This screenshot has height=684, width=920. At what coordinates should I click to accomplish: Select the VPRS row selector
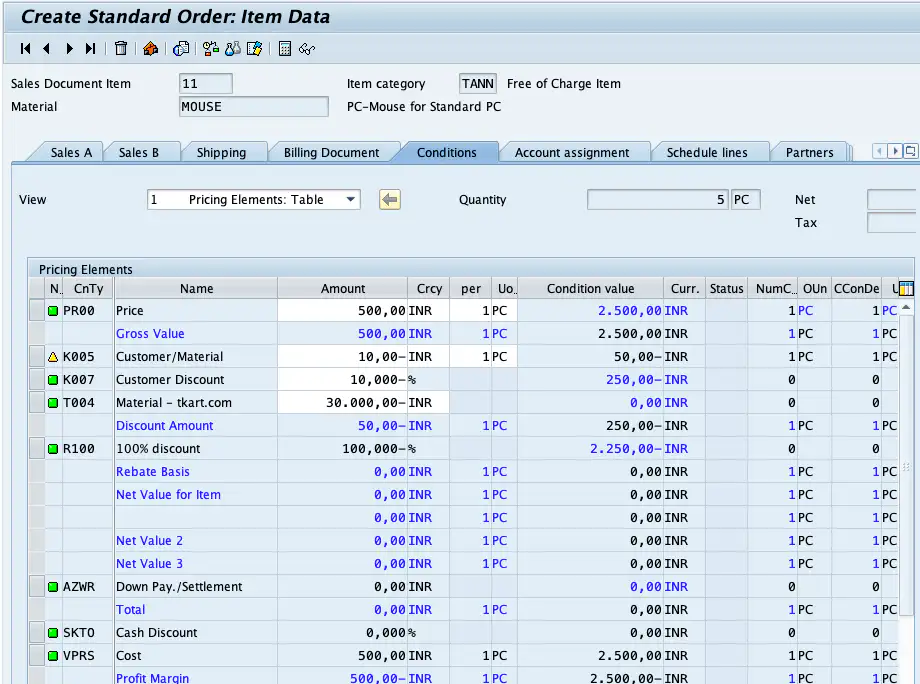37,655
